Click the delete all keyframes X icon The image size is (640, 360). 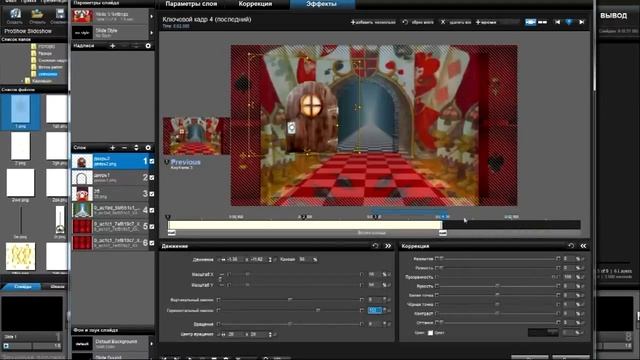pos(443,22)
